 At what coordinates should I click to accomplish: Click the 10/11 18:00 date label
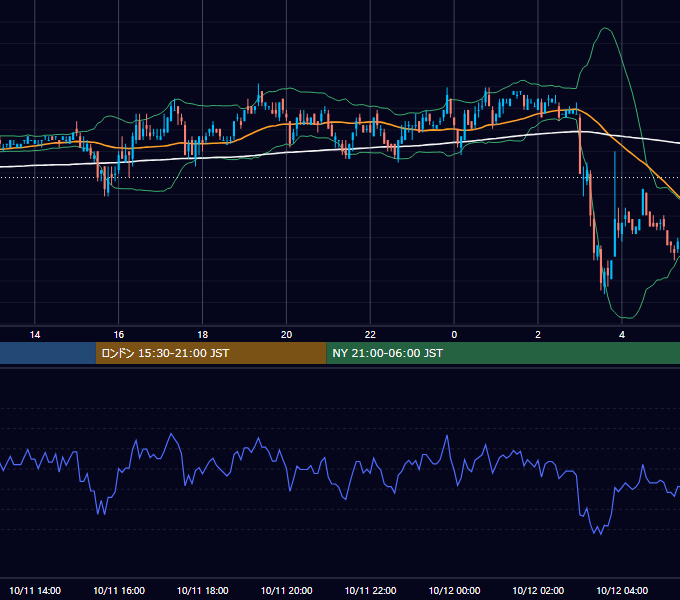203,590
